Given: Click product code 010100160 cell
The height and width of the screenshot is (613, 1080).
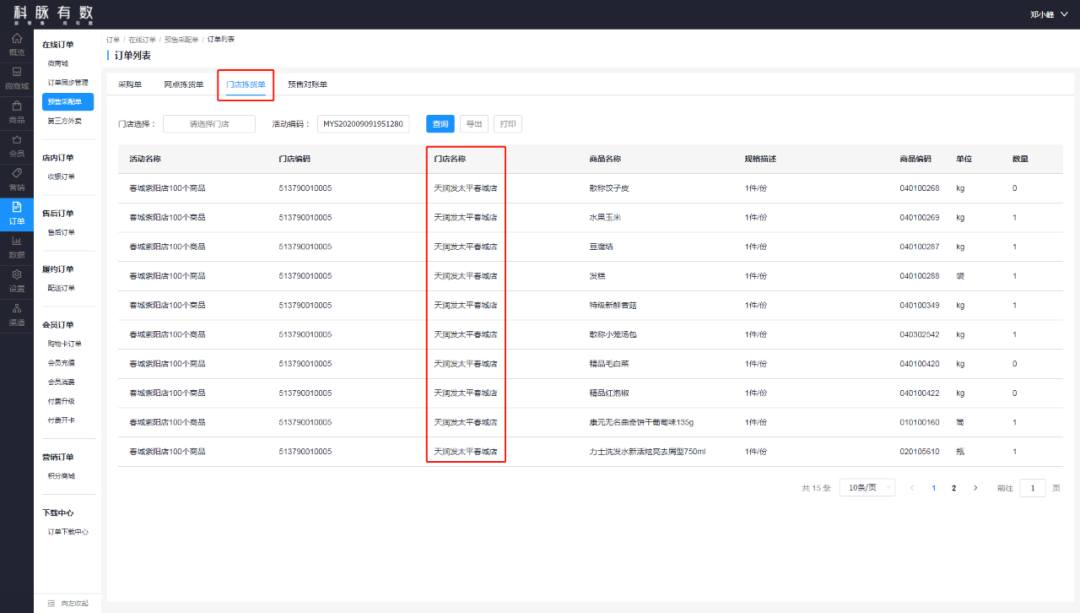Looking at the screenshot, I should pyautogui.click(x=920, y=422).
